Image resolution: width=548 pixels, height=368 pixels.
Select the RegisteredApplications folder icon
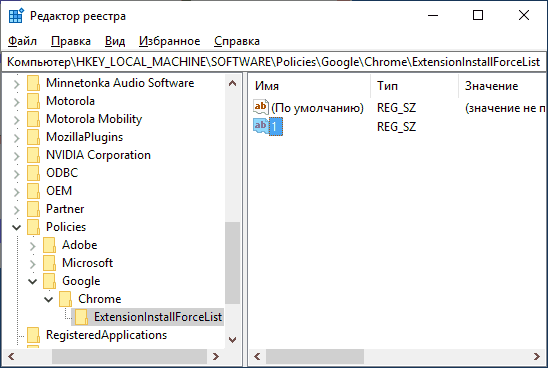(34, 335)
